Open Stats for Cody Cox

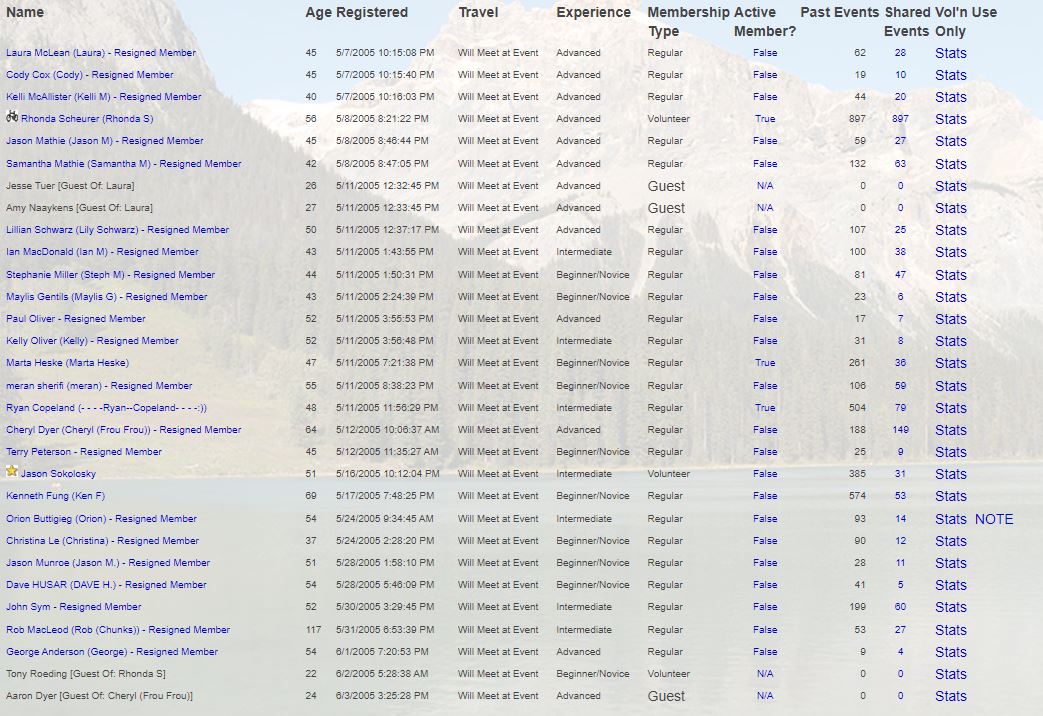(950, 75)
